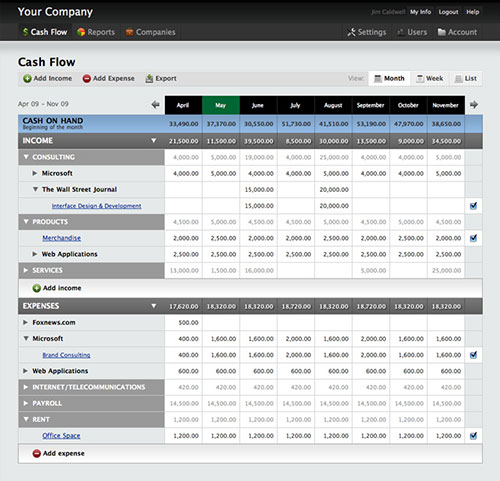Viewport: 500px width, 481px height.
Task: Toggle checkbox in Merchandise row
Action: [x=473, y=238]
